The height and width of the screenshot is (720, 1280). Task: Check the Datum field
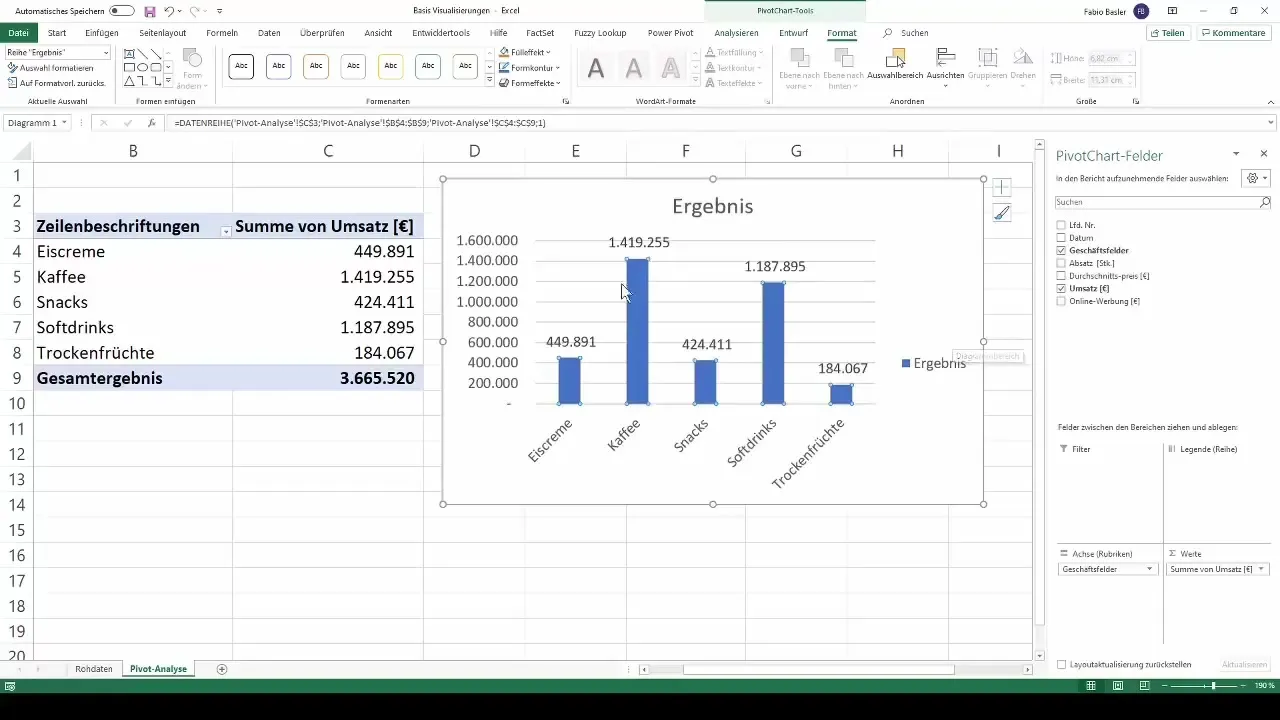(x=1061, y=238)
